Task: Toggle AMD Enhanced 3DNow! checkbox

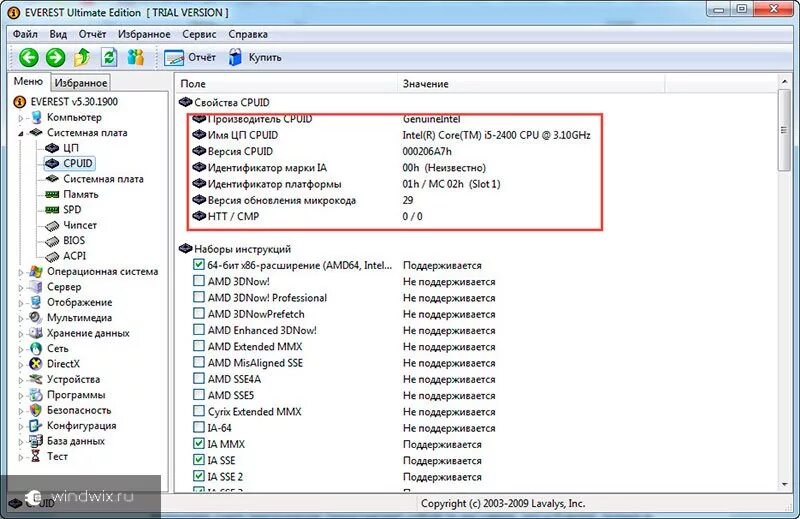Action: point(199,330)
